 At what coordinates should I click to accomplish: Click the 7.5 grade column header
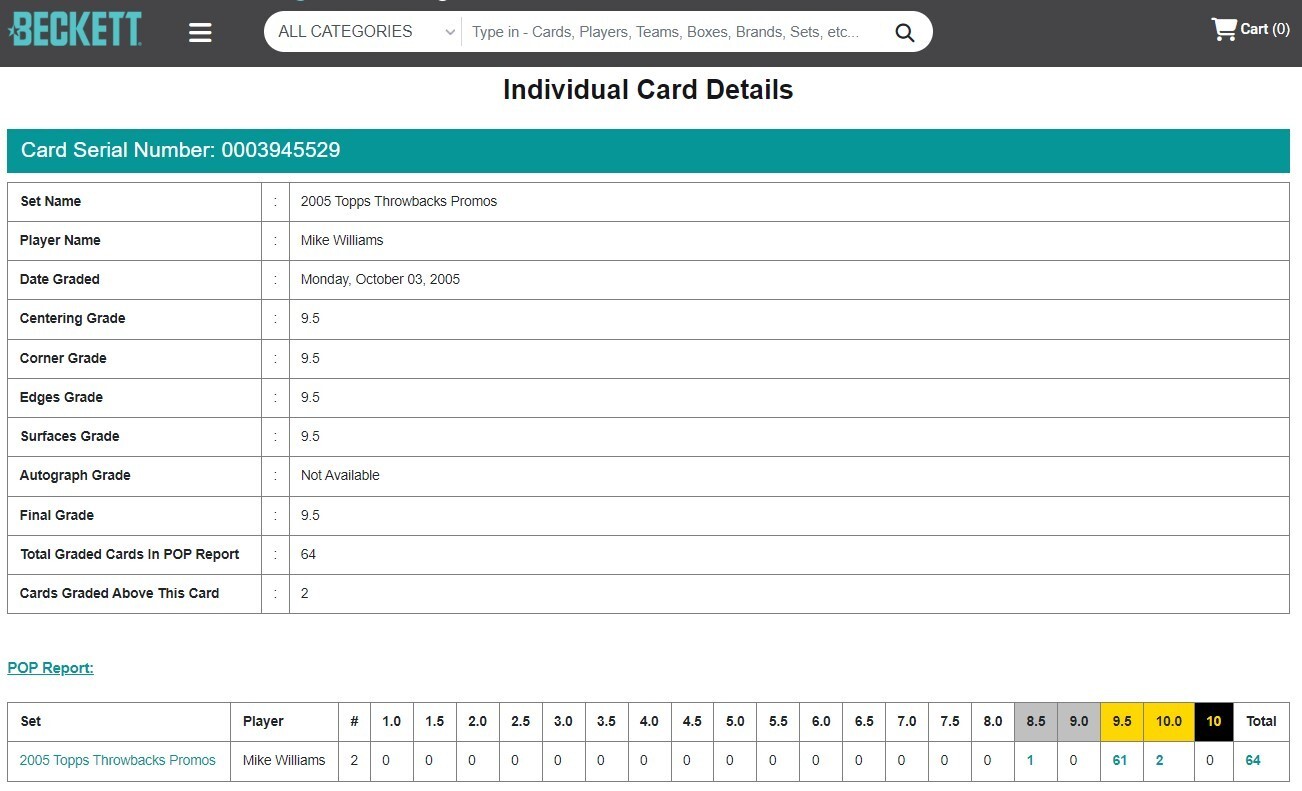(950, 721)
